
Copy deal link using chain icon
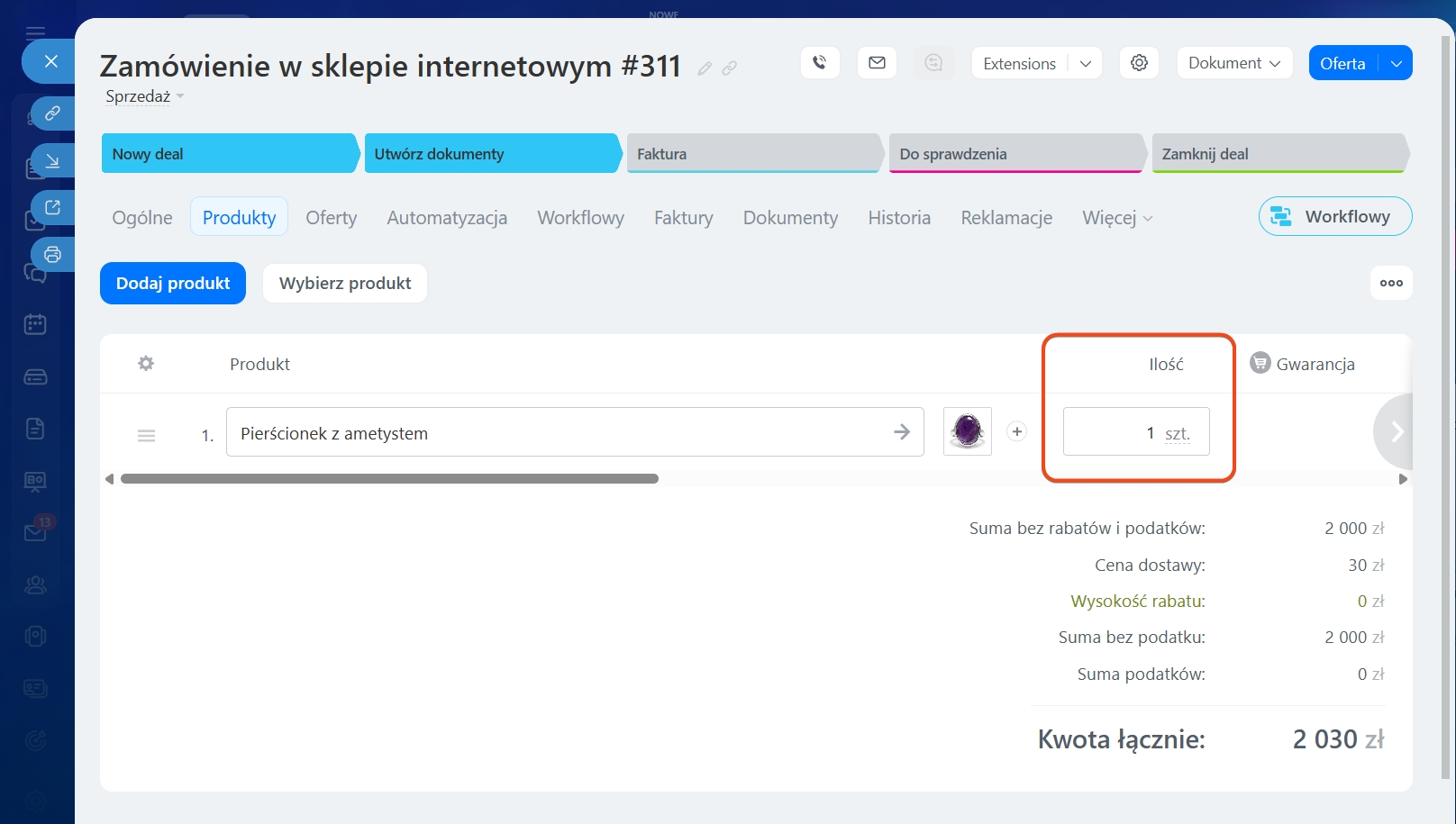click(730, 68)
